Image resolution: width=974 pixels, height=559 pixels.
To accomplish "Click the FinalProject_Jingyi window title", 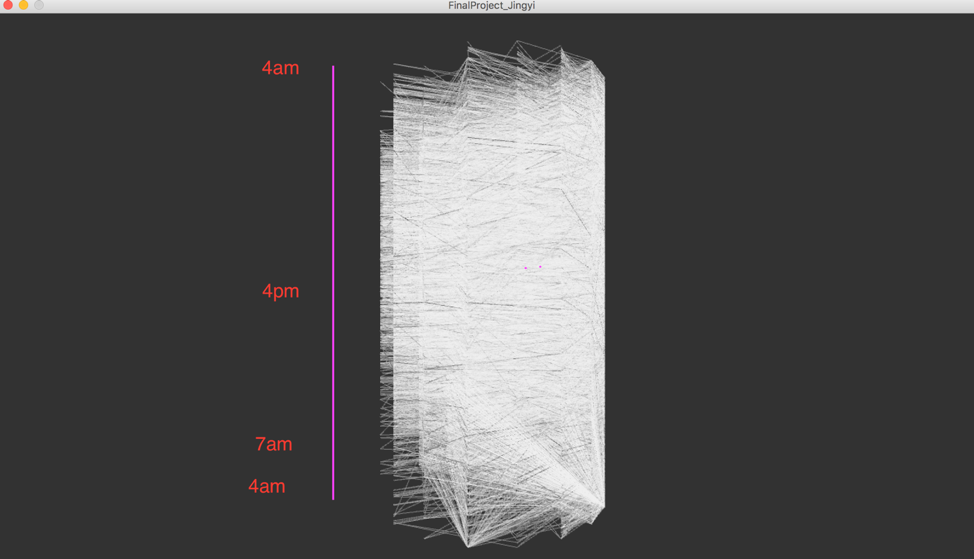I will pos(491,6).
